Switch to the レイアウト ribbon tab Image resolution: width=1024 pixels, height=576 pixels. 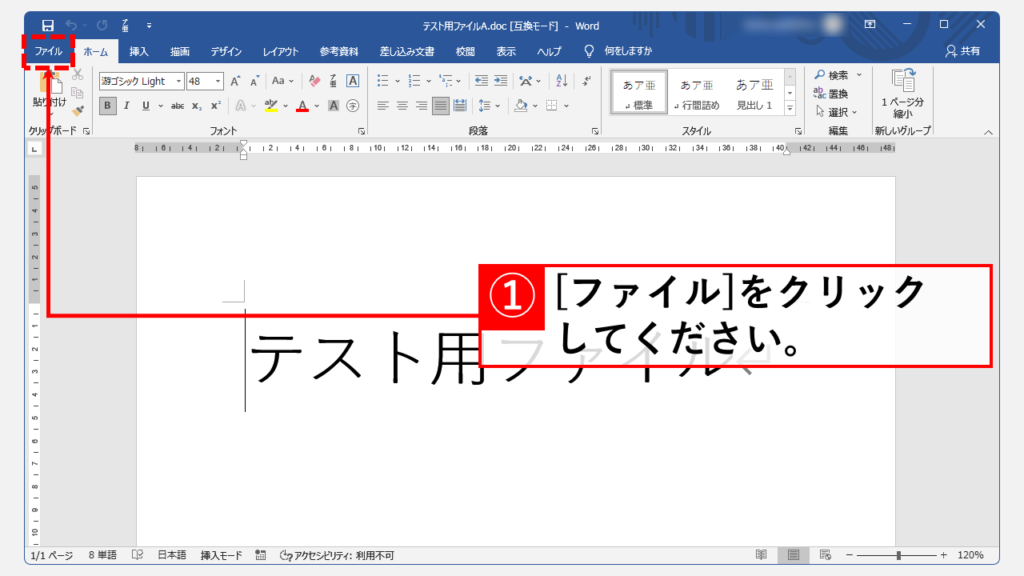280,51
